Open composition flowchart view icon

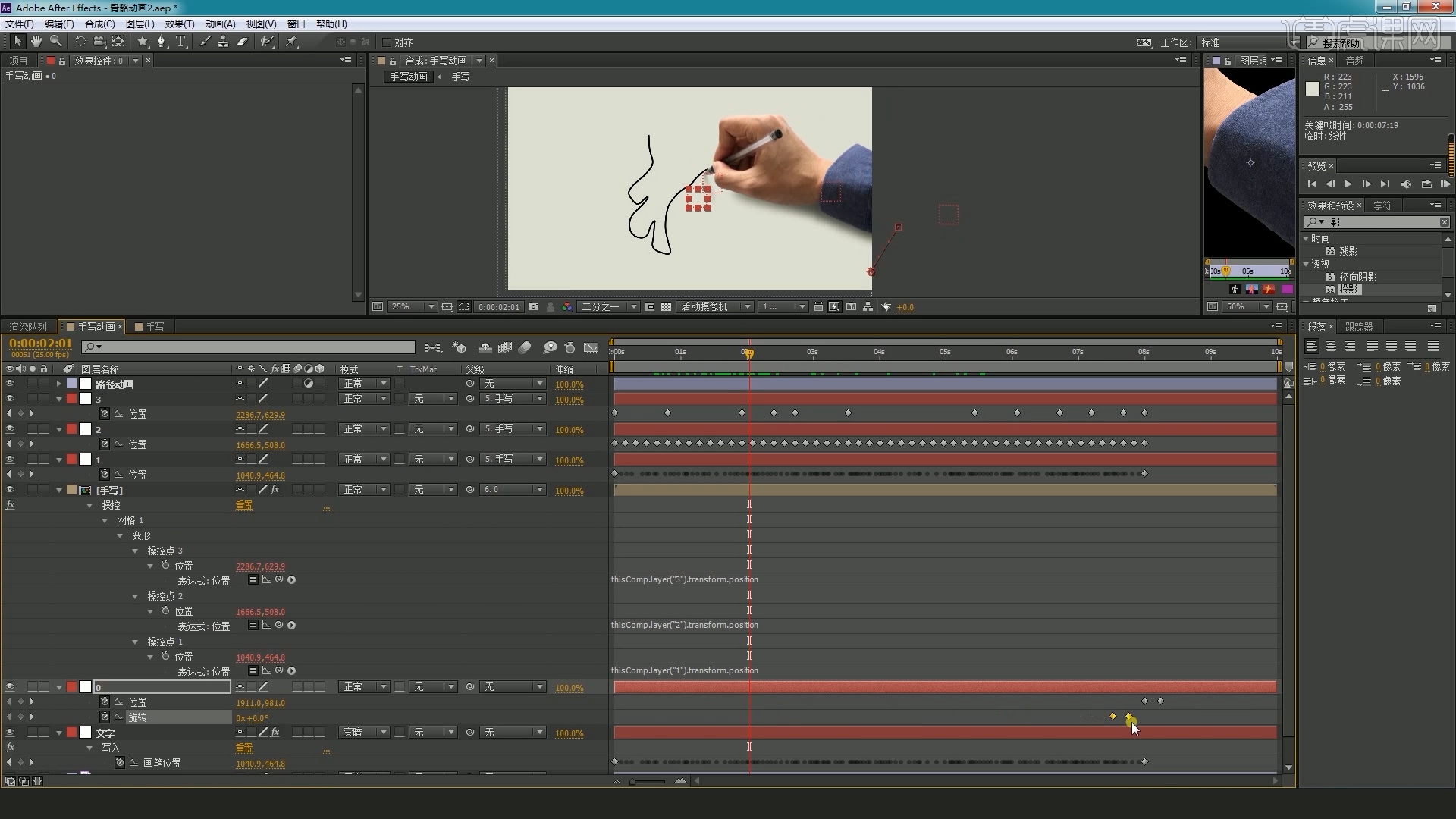(868, 307)
